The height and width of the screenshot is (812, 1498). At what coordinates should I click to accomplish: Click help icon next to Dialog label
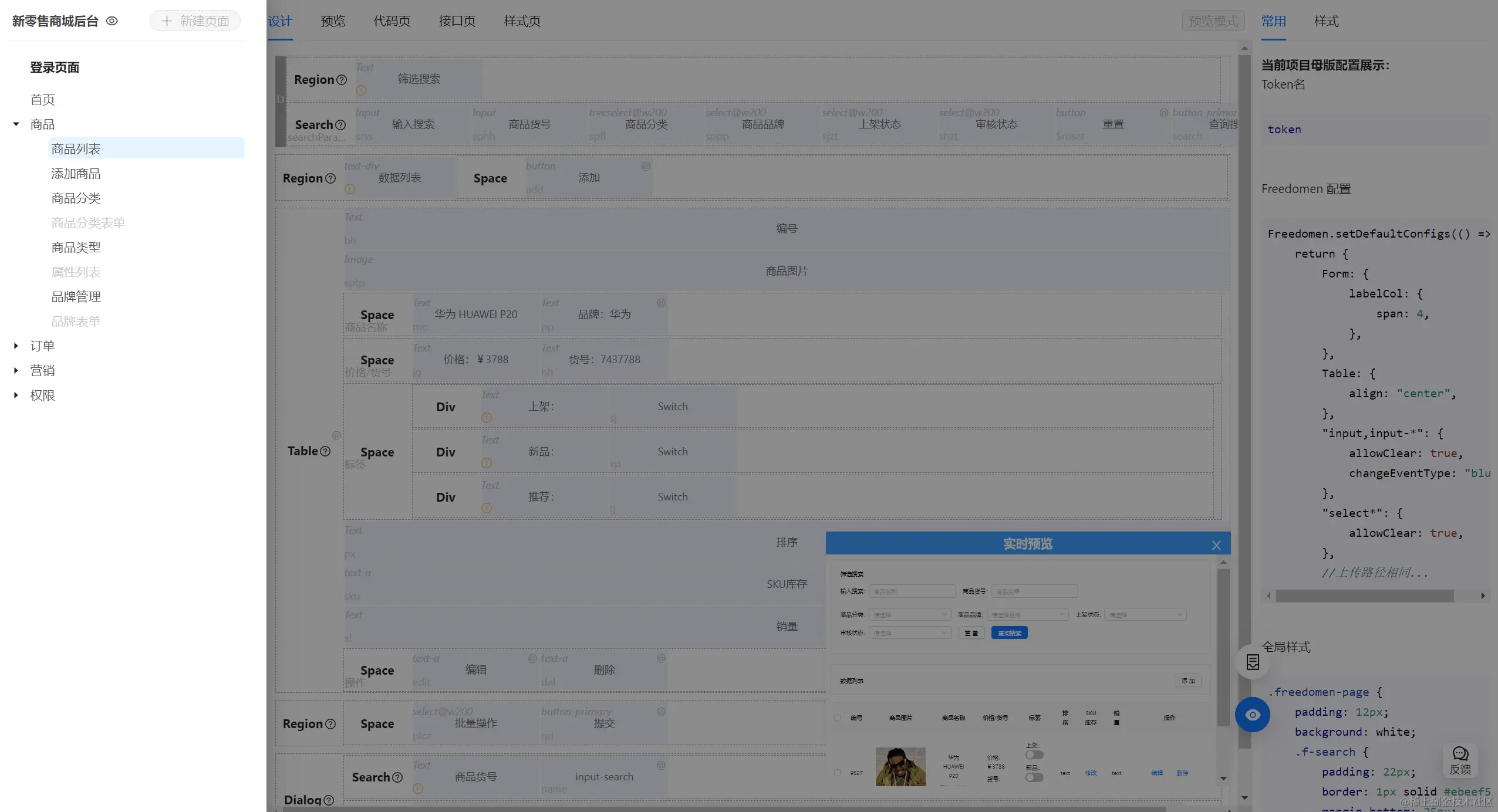click(329, 800)
